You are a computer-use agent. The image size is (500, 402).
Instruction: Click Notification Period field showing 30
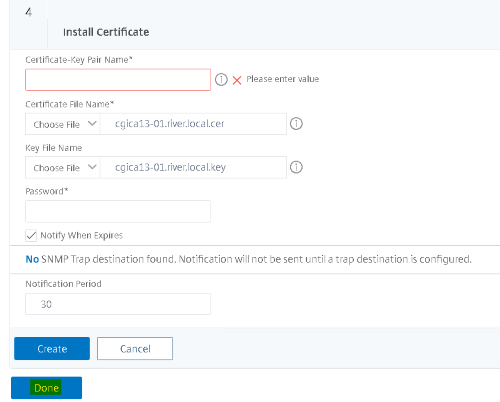(x=118, y=304)
